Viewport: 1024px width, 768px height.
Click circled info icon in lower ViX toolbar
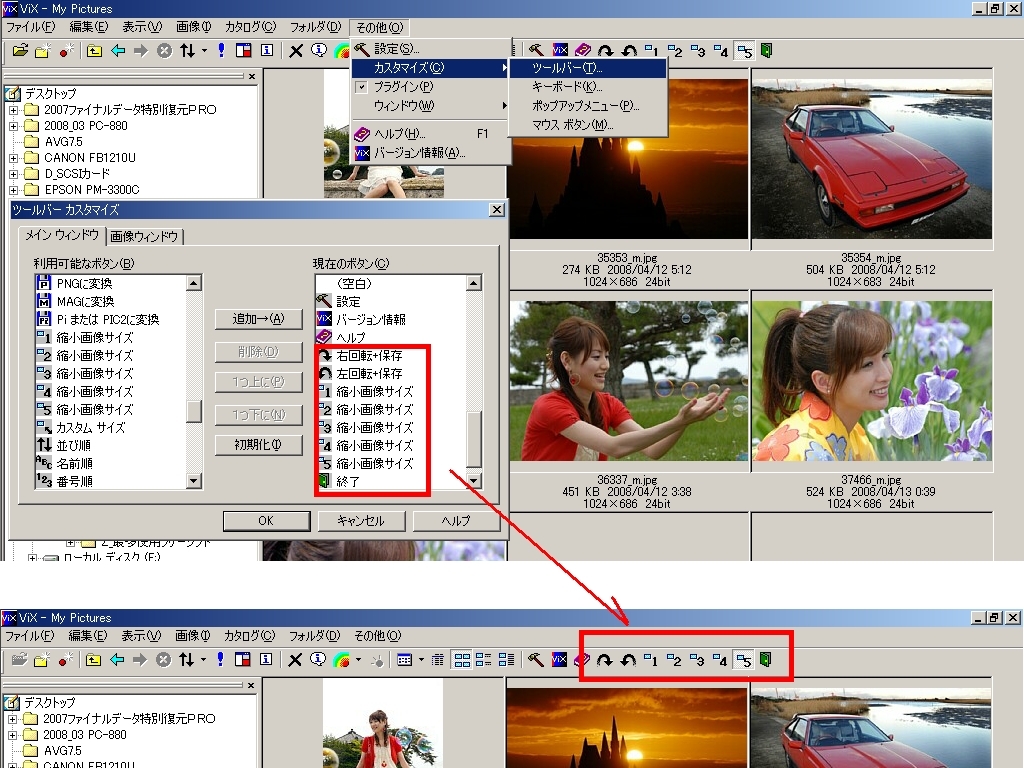point(318,660)
